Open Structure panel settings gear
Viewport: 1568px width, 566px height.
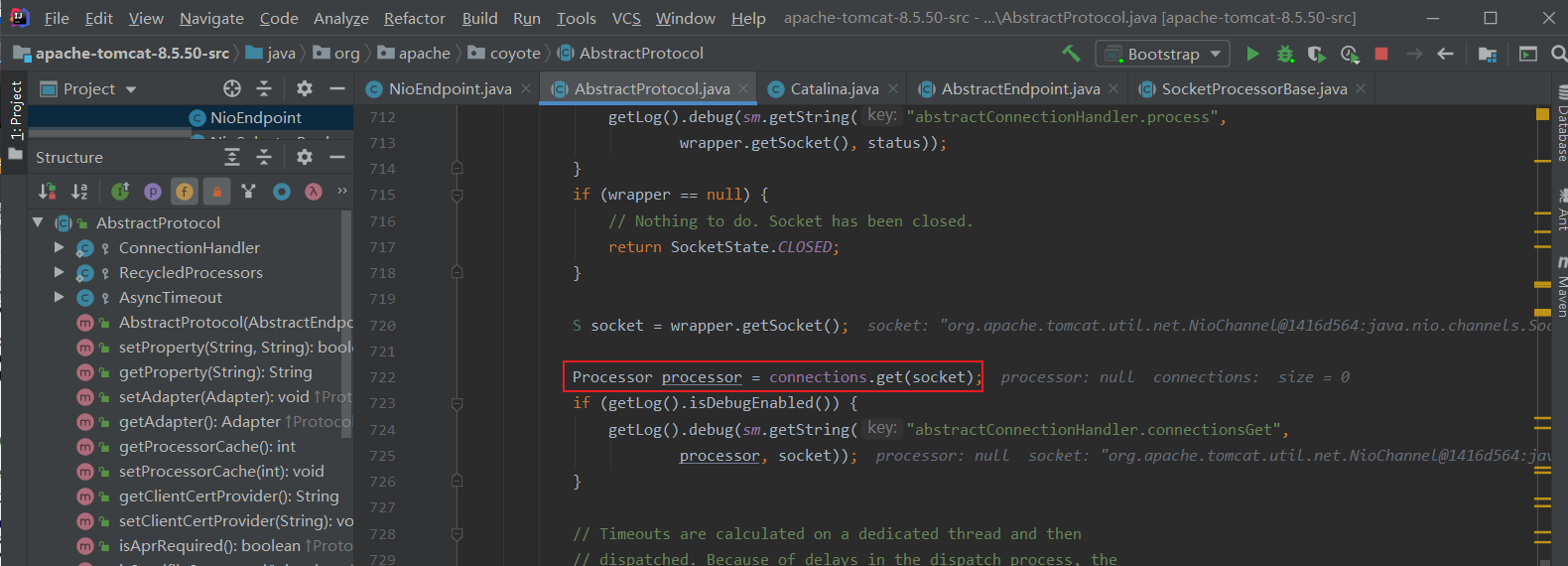(305, 157)
